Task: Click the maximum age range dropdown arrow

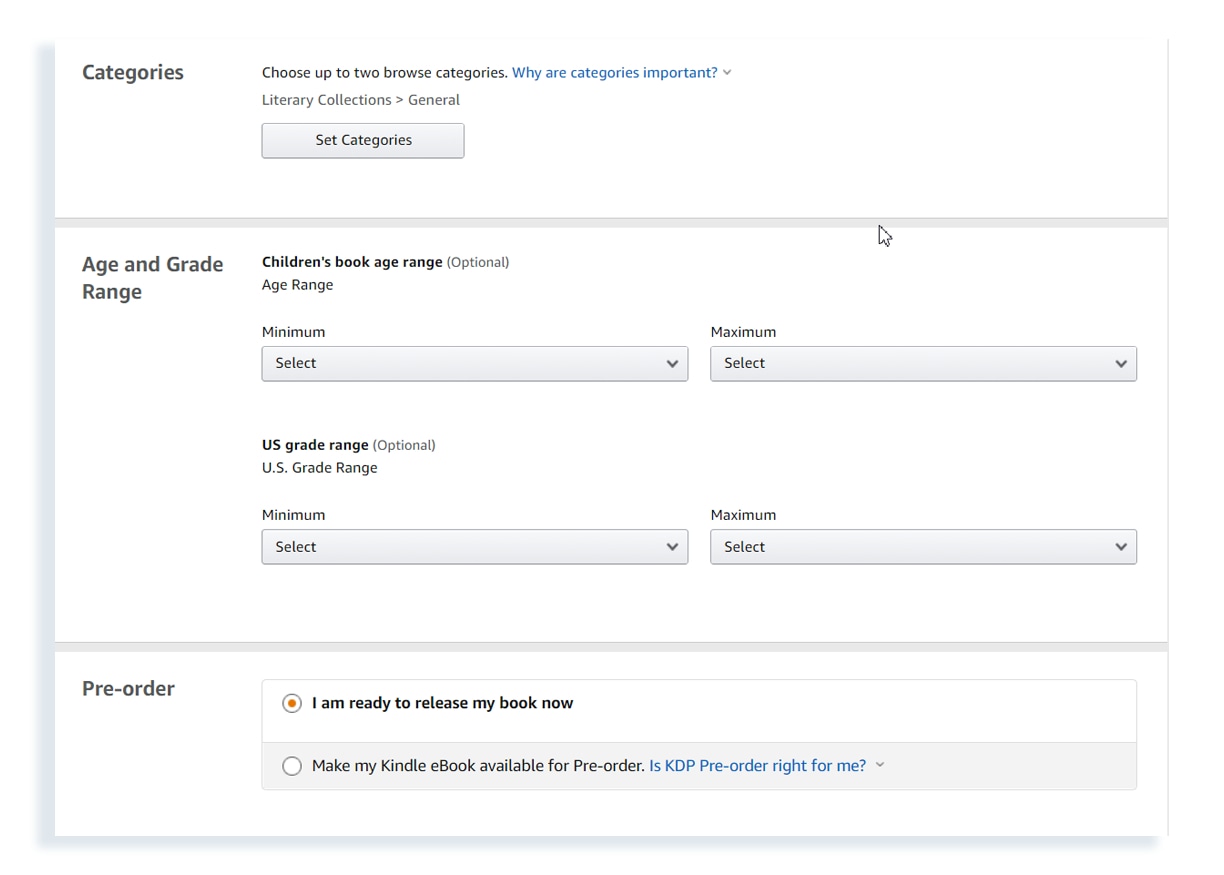Action: tap(1122, 364)
